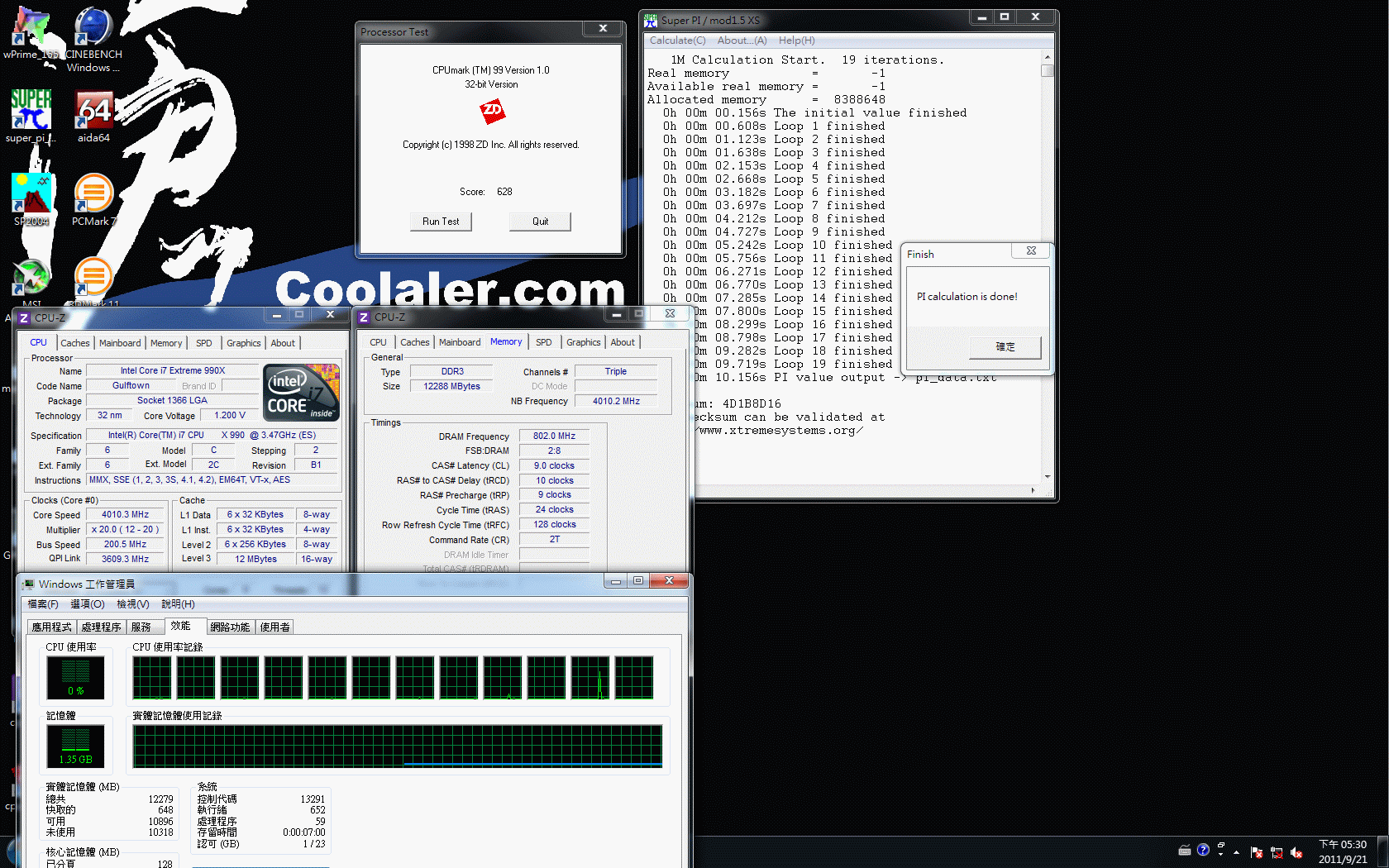The height and width of the screenshot is (868, 1389).
Task: Click the Show Desktop button at taskbar end
Action: pos(1382,851)
